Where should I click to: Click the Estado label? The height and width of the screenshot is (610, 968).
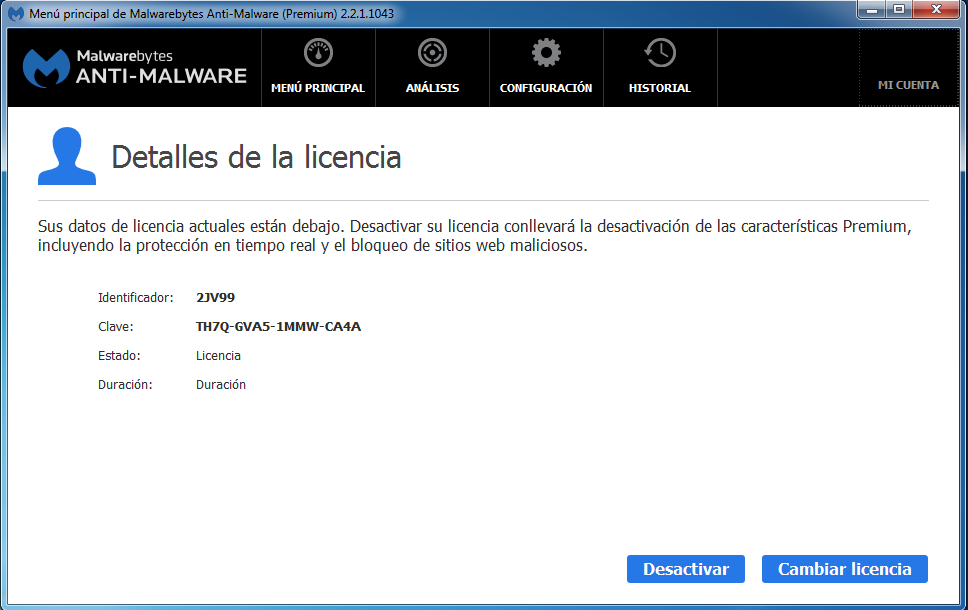pos(119,356)
